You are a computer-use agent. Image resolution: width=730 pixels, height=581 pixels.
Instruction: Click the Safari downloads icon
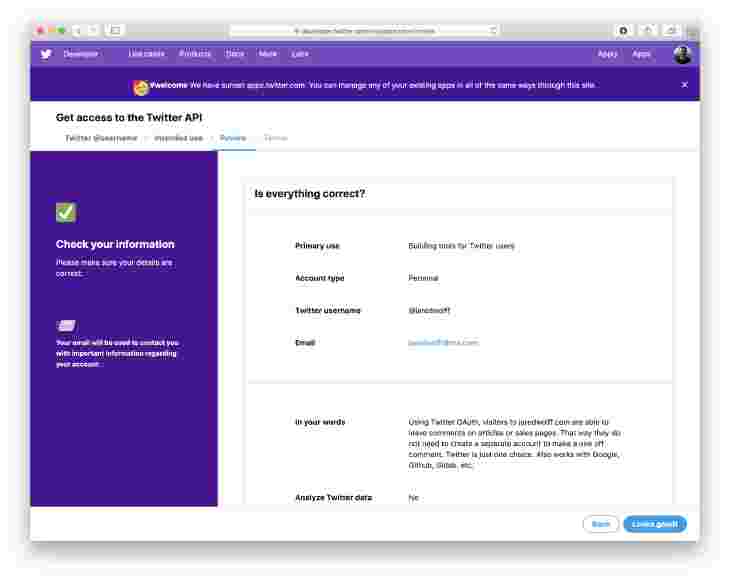(x=623, y=31)
